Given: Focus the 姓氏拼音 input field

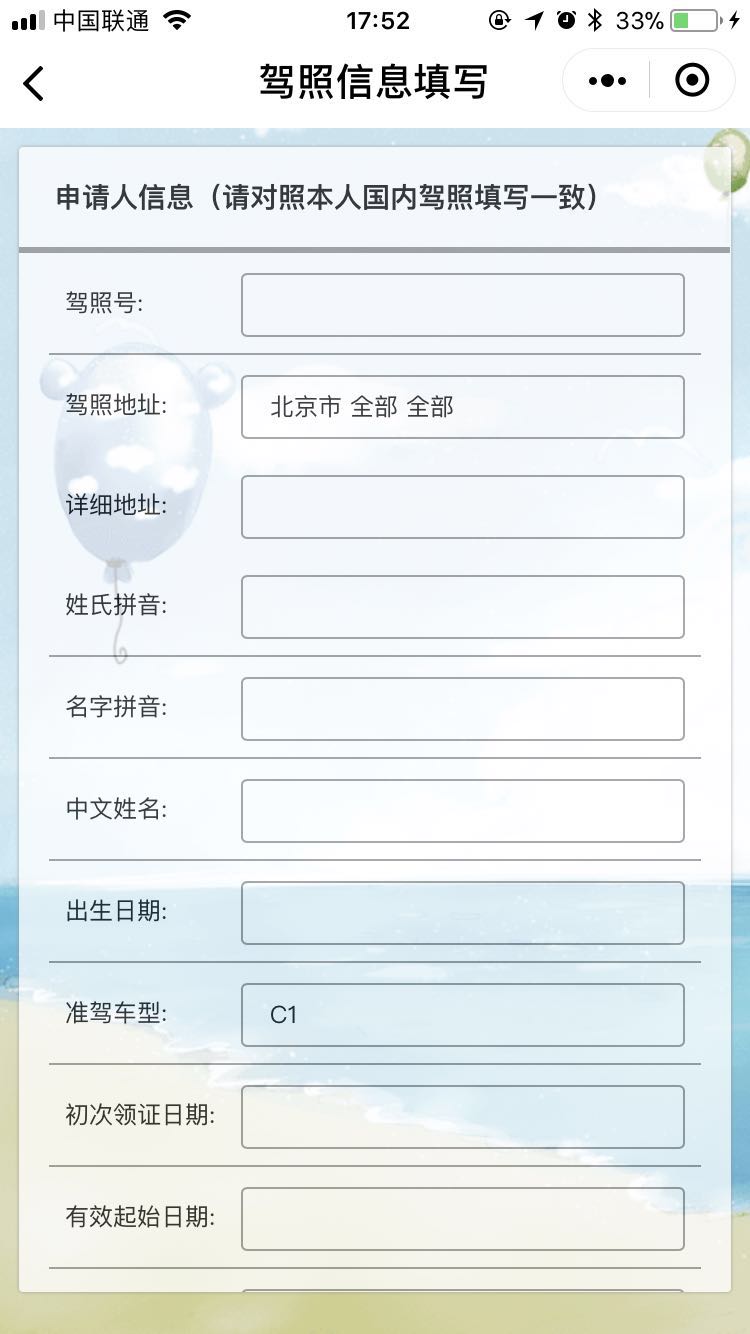Looking at the screenshot, I should pyautogui.click(x=463, y=607).
